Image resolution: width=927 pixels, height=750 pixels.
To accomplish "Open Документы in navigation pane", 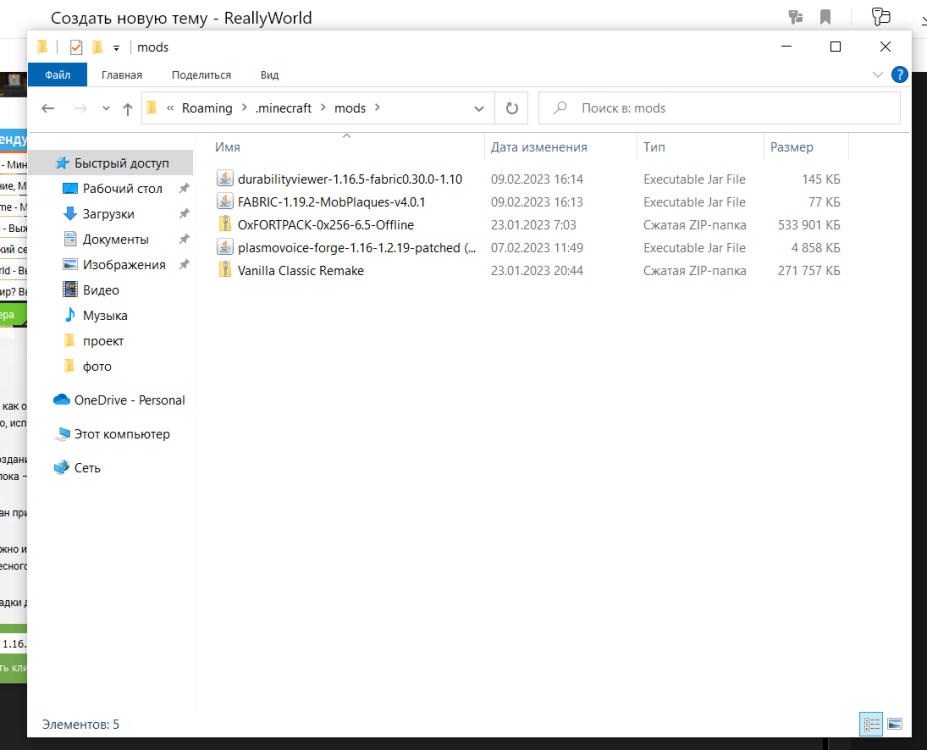I will click(x=115, y=239).
